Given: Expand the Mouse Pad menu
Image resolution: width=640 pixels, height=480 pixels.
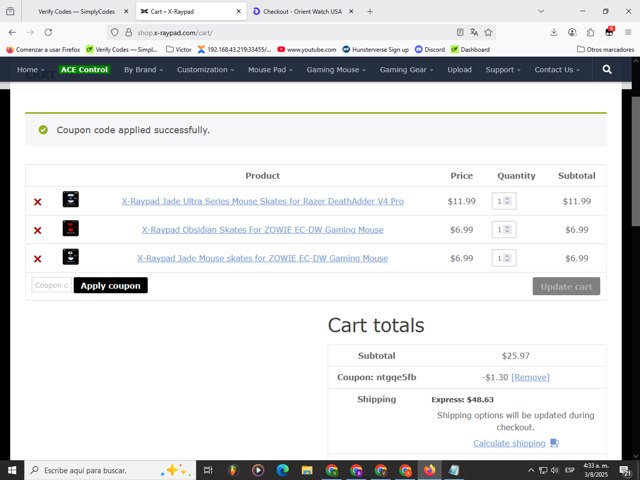Looking at the screenshot, I should click(270, 69).
